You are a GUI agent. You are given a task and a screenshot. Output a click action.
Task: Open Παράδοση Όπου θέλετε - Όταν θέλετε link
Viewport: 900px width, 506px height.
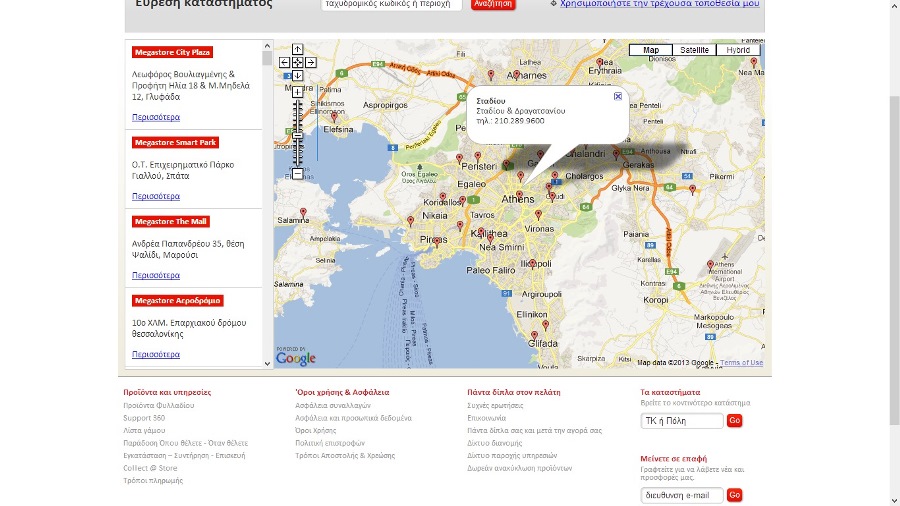click(x=185, y=443)
